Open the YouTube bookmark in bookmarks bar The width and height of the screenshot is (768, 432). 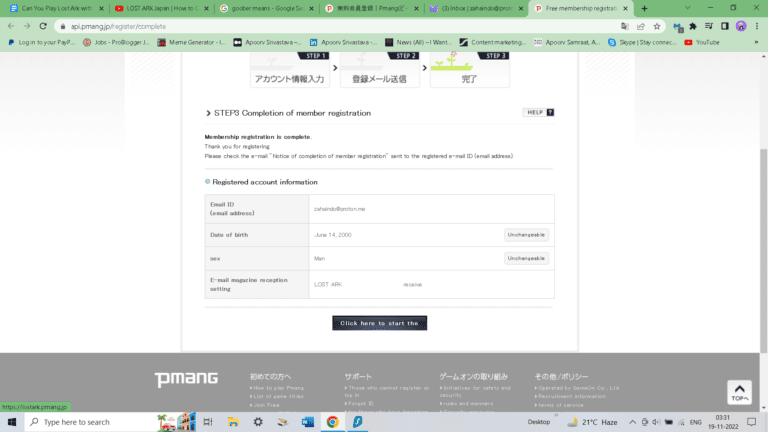[701, 42]
